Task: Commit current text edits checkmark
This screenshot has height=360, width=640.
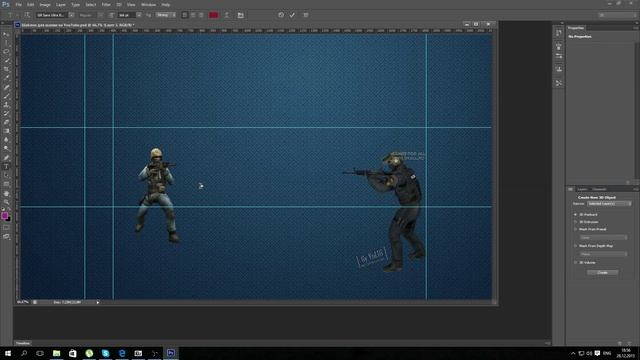Action: (292, 15)
